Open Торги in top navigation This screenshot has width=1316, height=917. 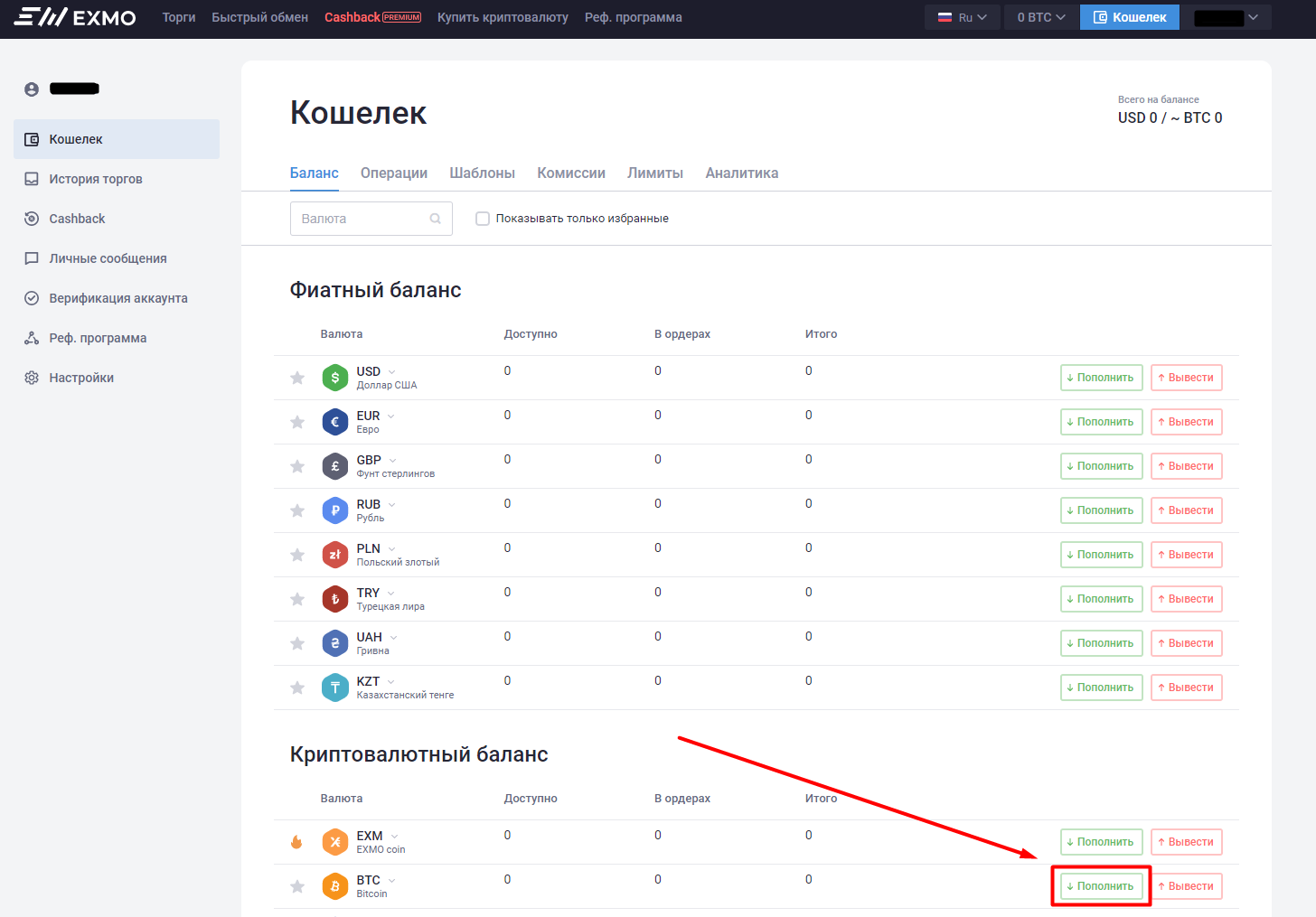pos(179,17)
